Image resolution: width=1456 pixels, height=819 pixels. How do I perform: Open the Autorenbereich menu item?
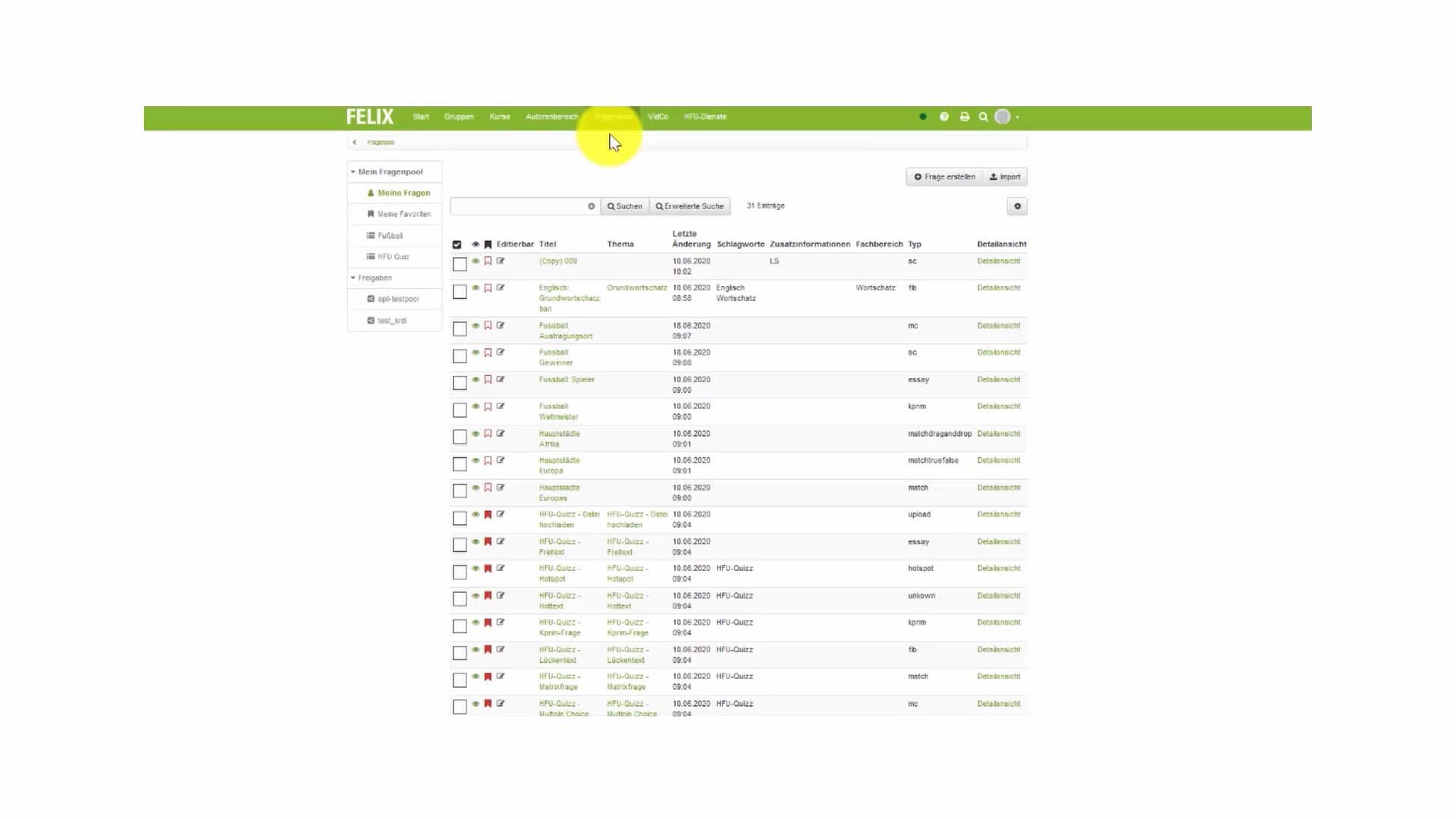[551, 117]
